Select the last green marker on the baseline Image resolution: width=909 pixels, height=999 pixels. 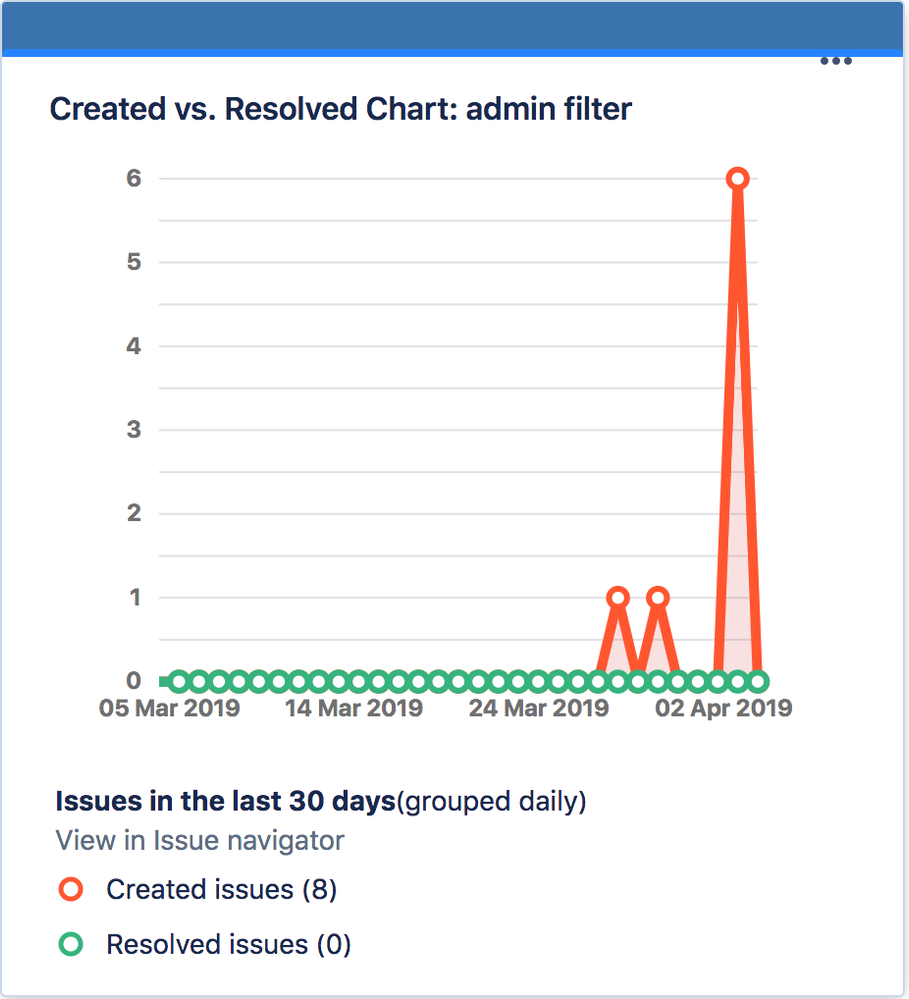tap(760, 681)
